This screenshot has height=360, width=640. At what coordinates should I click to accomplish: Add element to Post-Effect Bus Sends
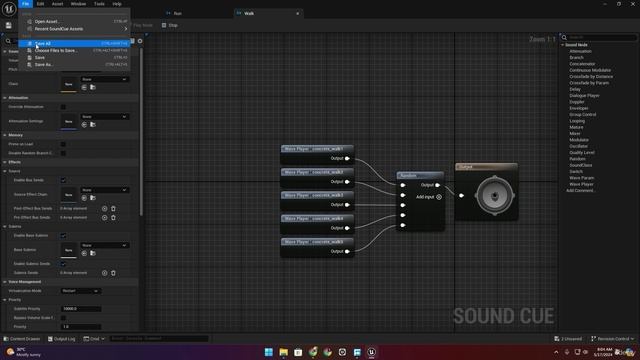(x=104, y=209)
